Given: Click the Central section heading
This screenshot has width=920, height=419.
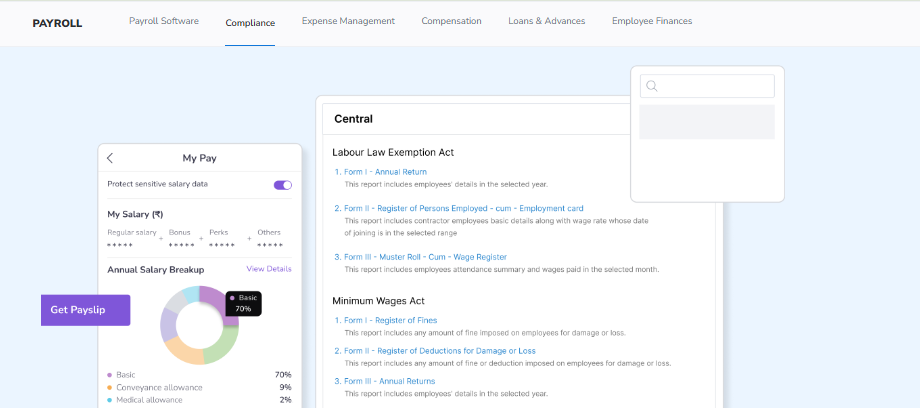Looking at the screenshot, I should click(353, 119).
